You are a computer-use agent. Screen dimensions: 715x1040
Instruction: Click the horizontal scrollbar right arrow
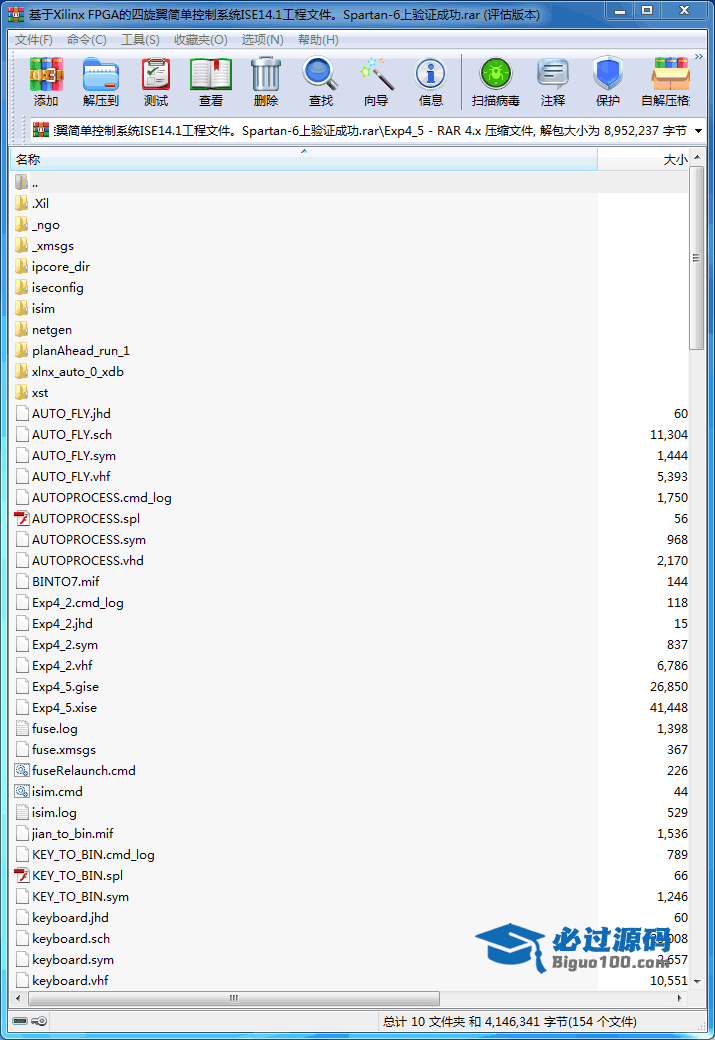(x=680, y=998)
